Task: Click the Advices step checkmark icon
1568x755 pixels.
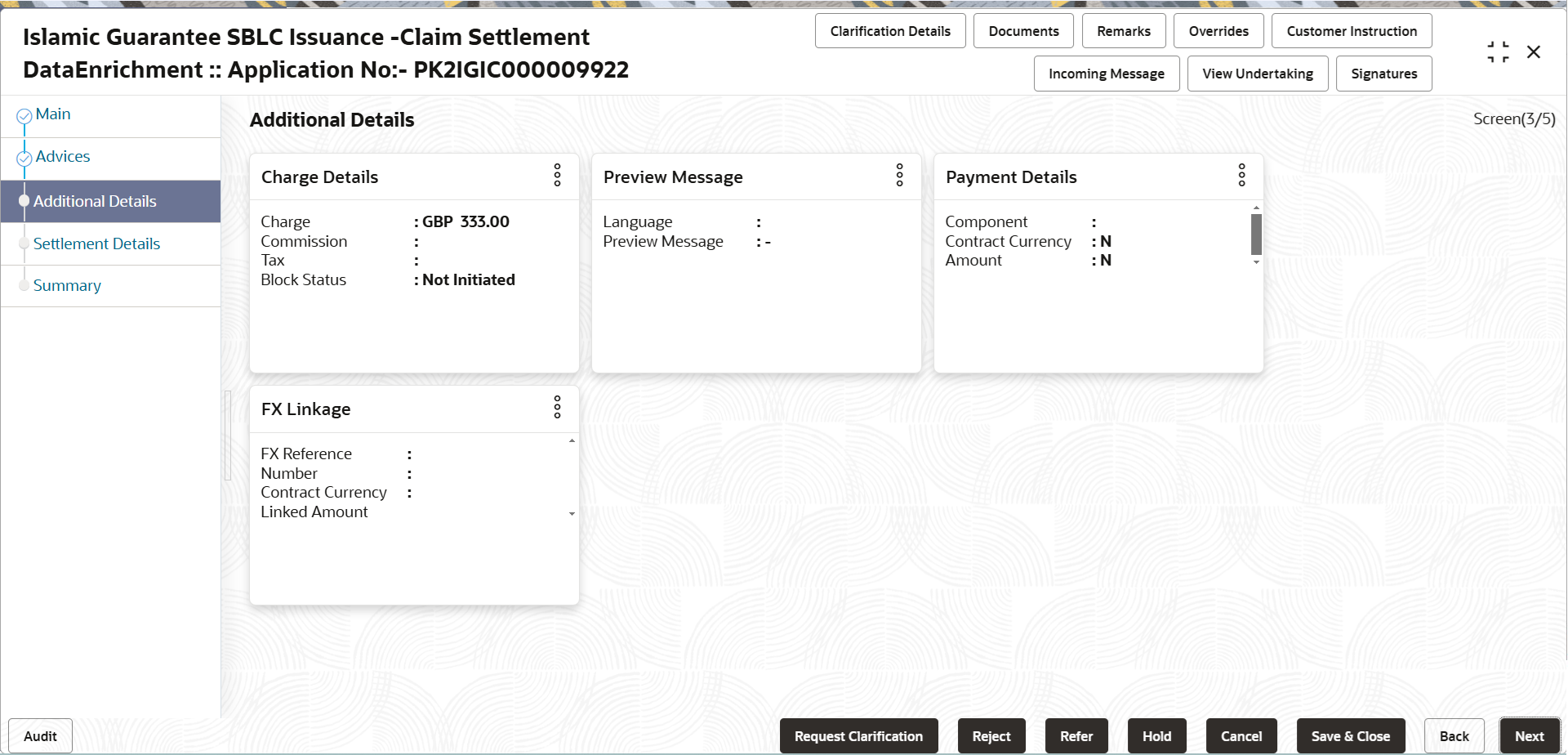Action: point(24,159)
